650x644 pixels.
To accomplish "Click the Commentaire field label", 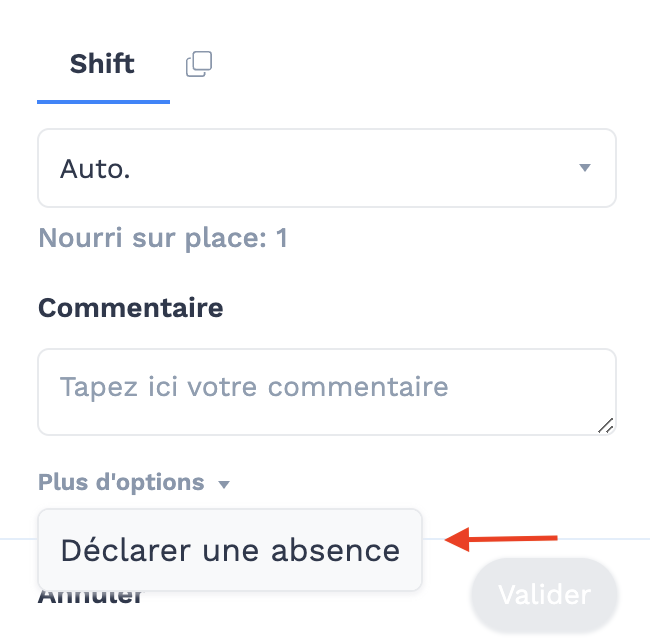I will coord(131,308).
